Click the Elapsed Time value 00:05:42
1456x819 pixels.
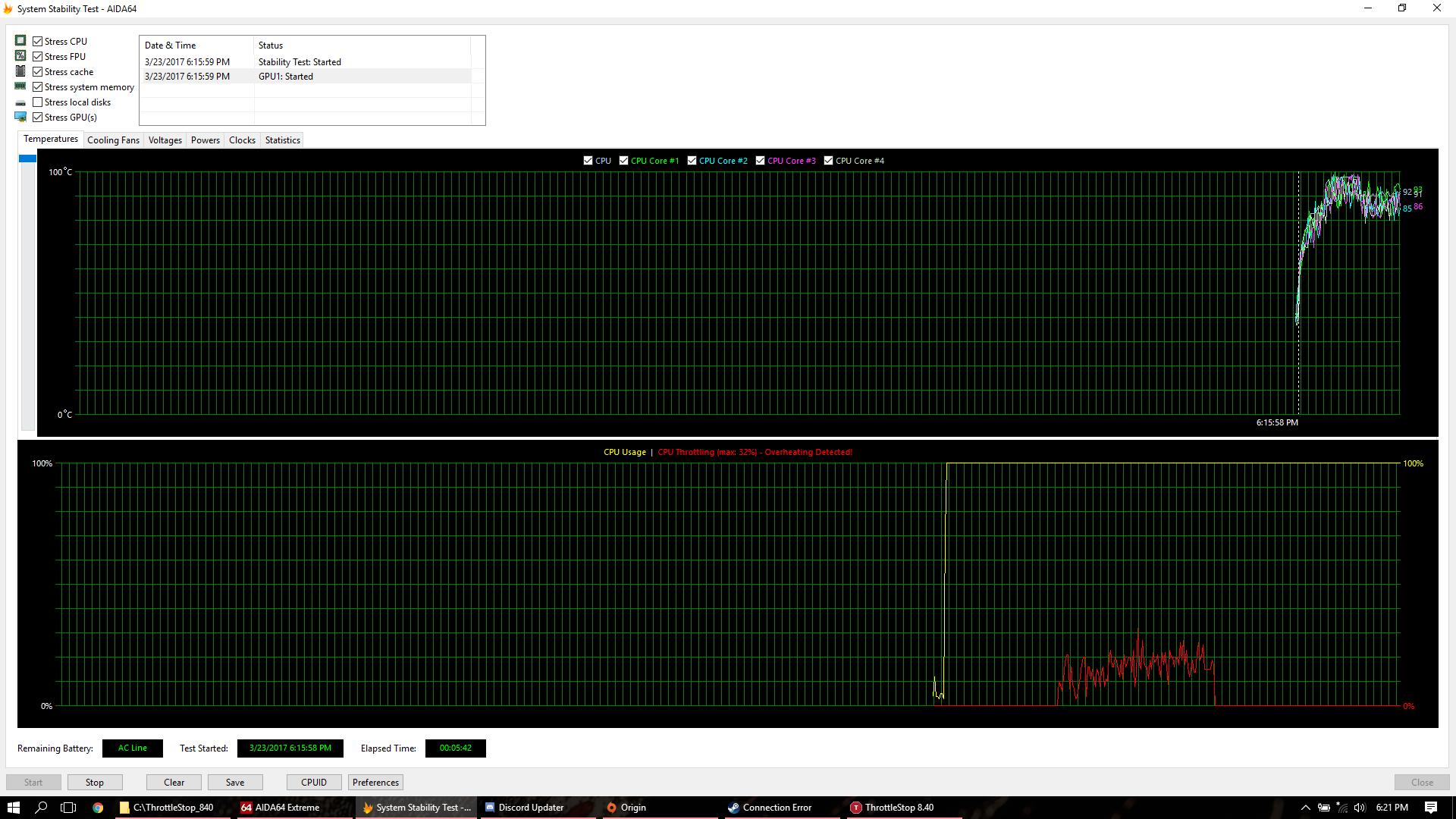click(456, 748)
